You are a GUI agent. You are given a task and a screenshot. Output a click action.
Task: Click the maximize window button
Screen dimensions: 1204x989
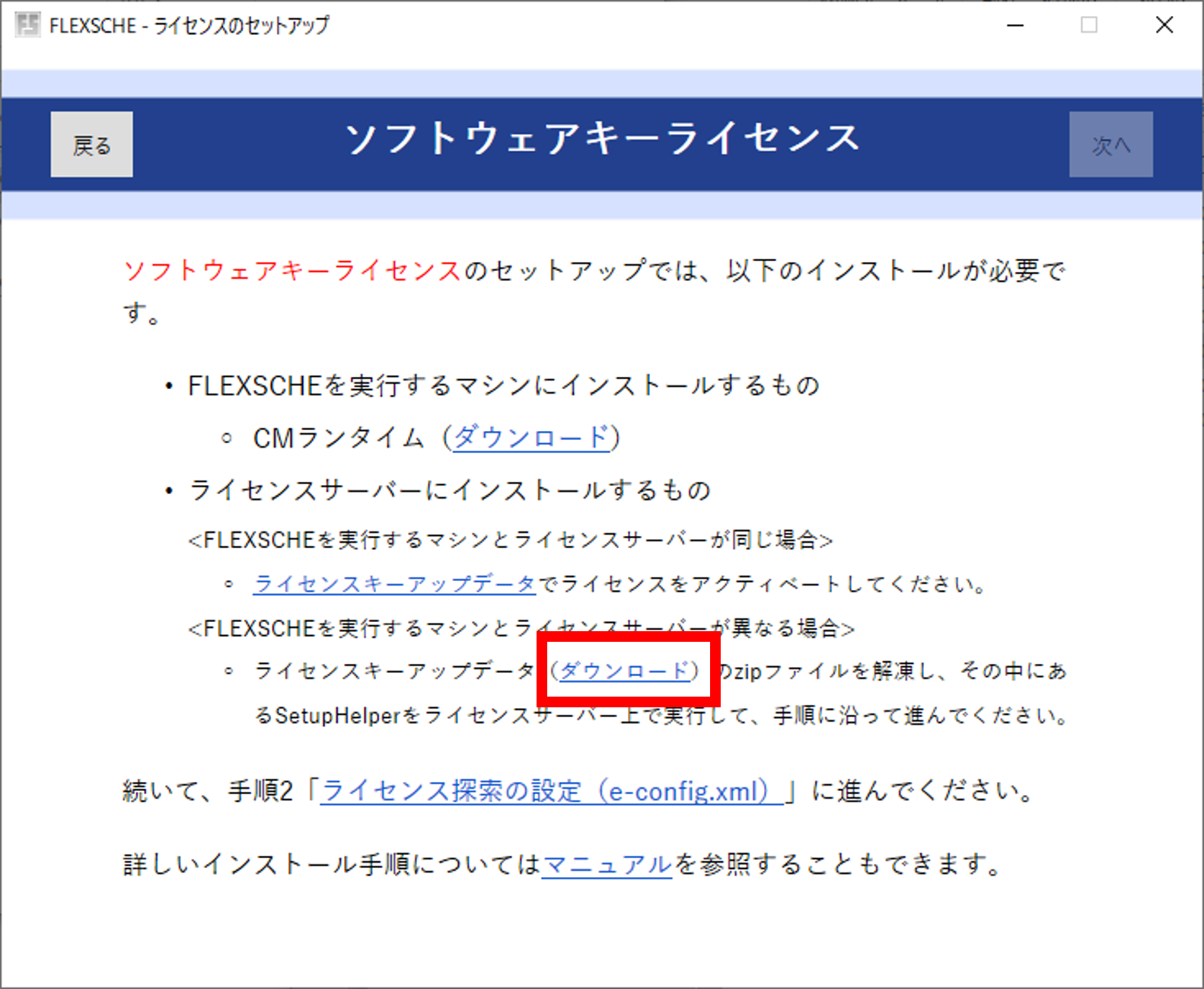tap(1089, 25)
